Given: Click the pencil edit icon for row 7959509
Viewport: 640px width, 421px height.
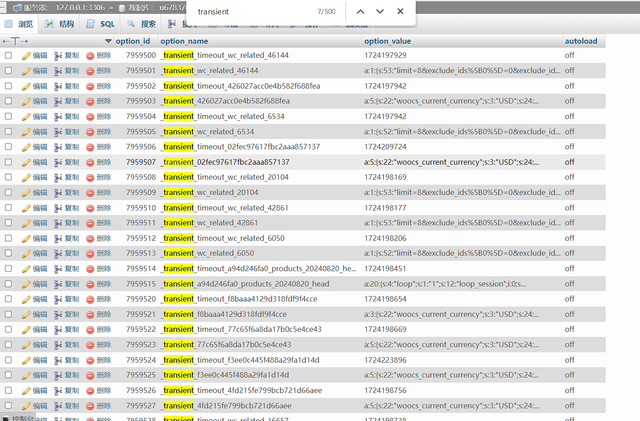Looking at the screenshot, I should pyautogui.click(x=27, y=193).
